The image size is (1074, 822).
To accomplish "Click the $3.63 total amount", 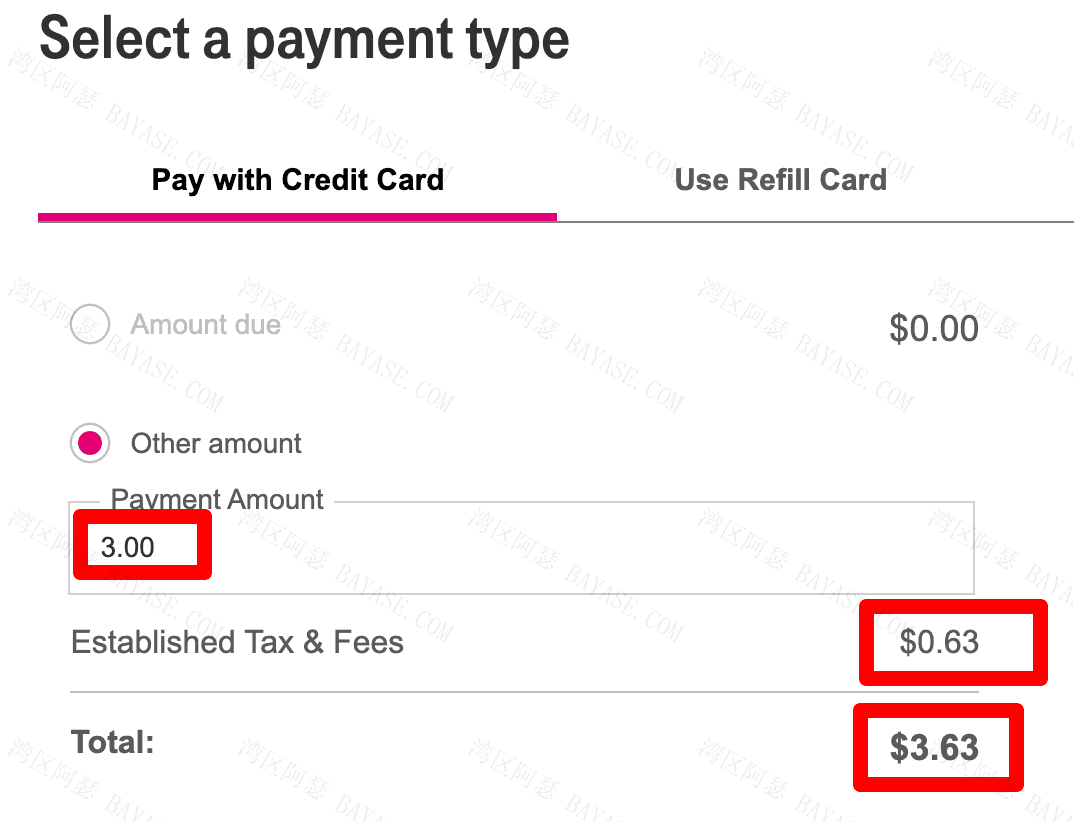I will [934, 747].
